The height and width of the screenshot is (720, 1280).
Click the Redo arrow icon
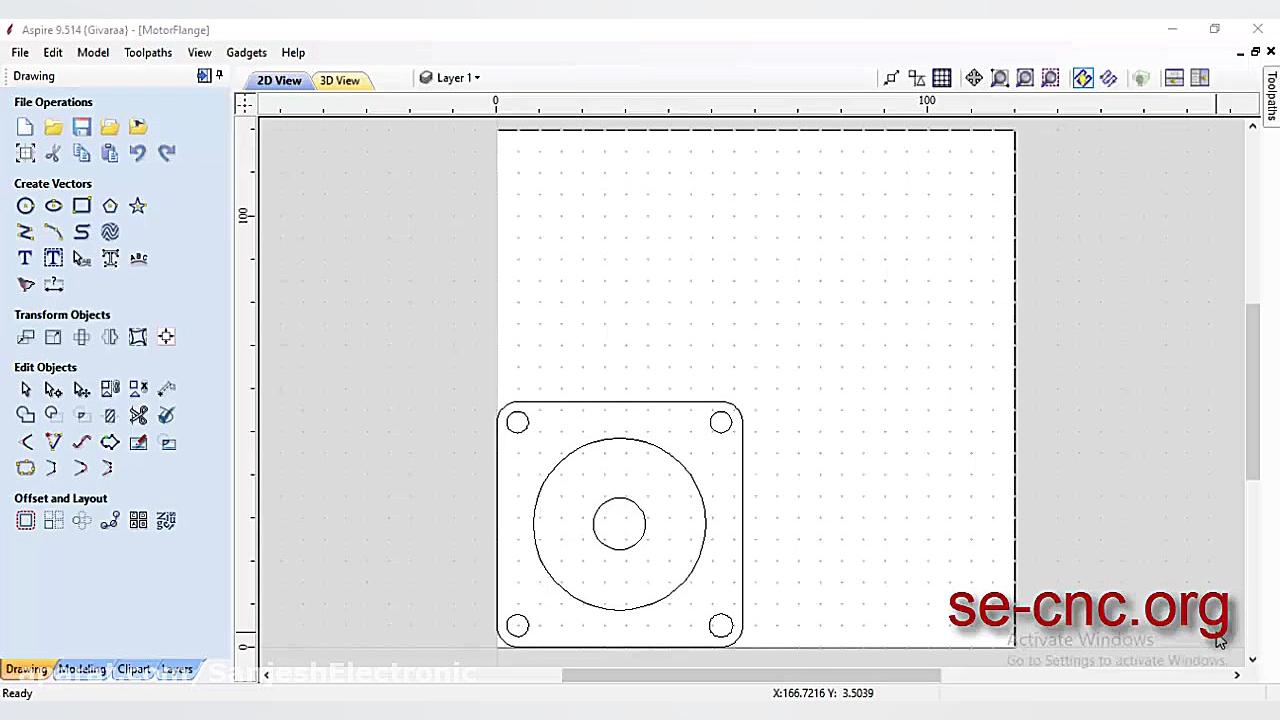click(x=166, y=153)
